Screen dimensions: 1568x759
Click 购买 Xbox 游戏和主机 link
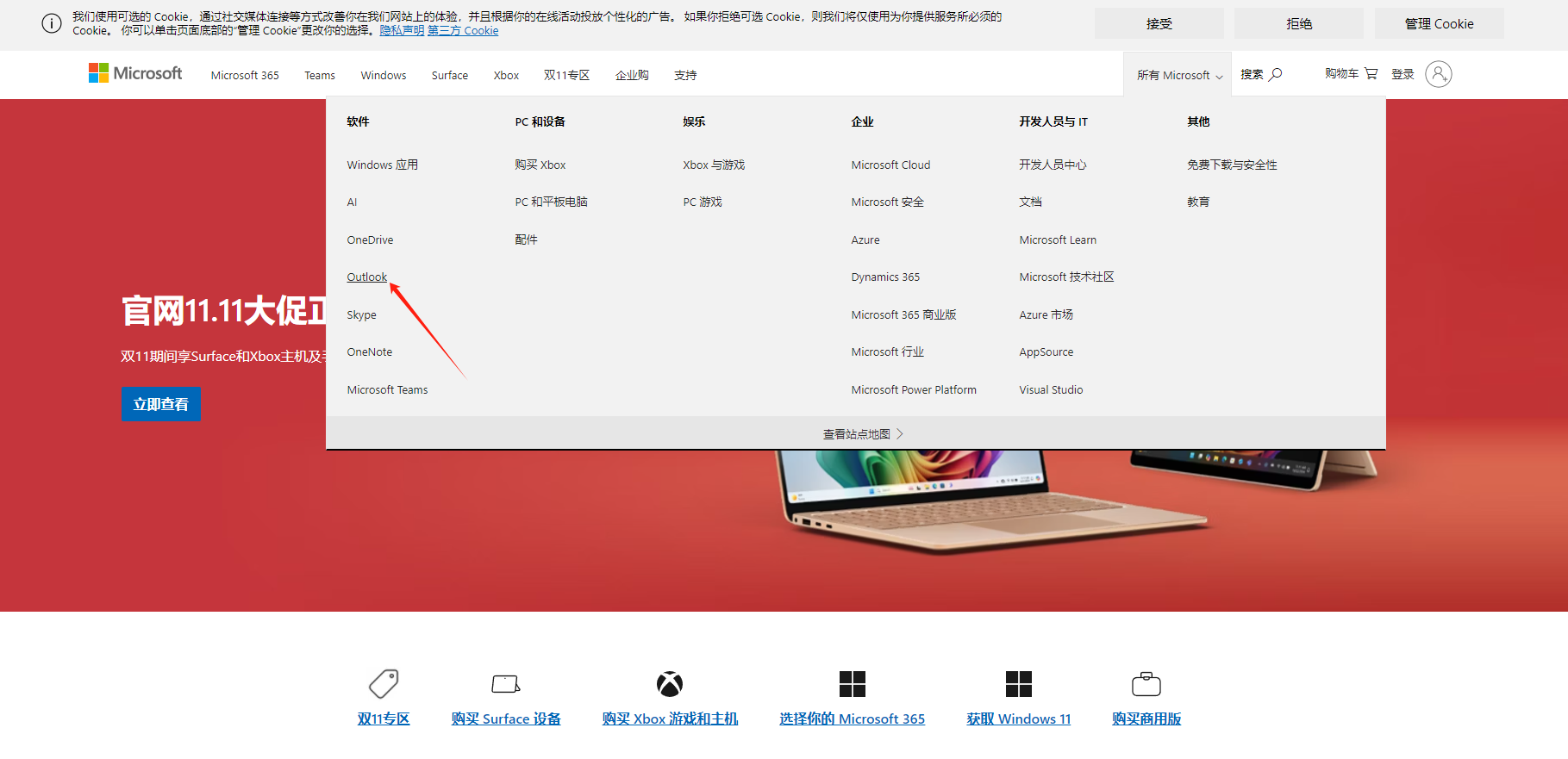(670, 719)
